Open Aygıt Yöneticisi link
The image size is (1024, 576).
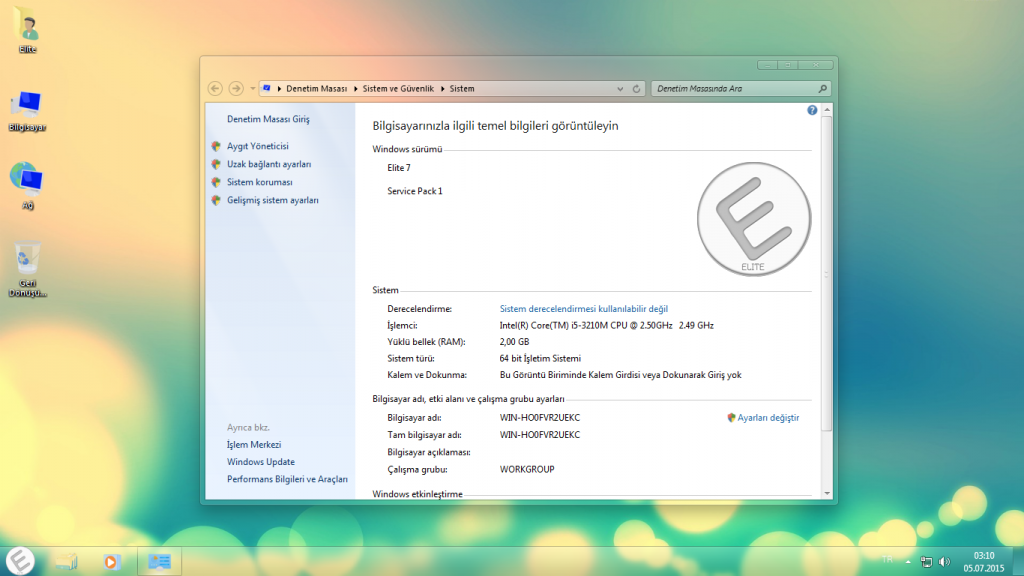pos(257,146)
